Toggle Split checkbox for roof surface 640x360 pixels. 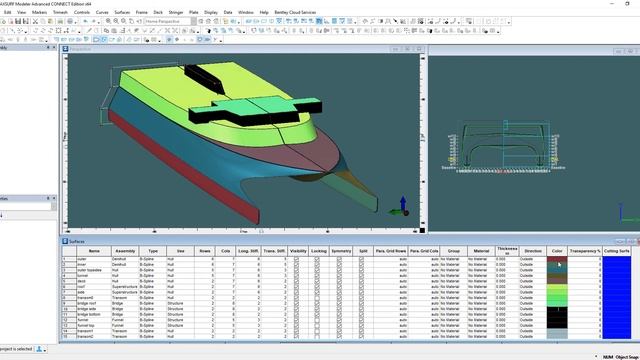pos(361,287)
